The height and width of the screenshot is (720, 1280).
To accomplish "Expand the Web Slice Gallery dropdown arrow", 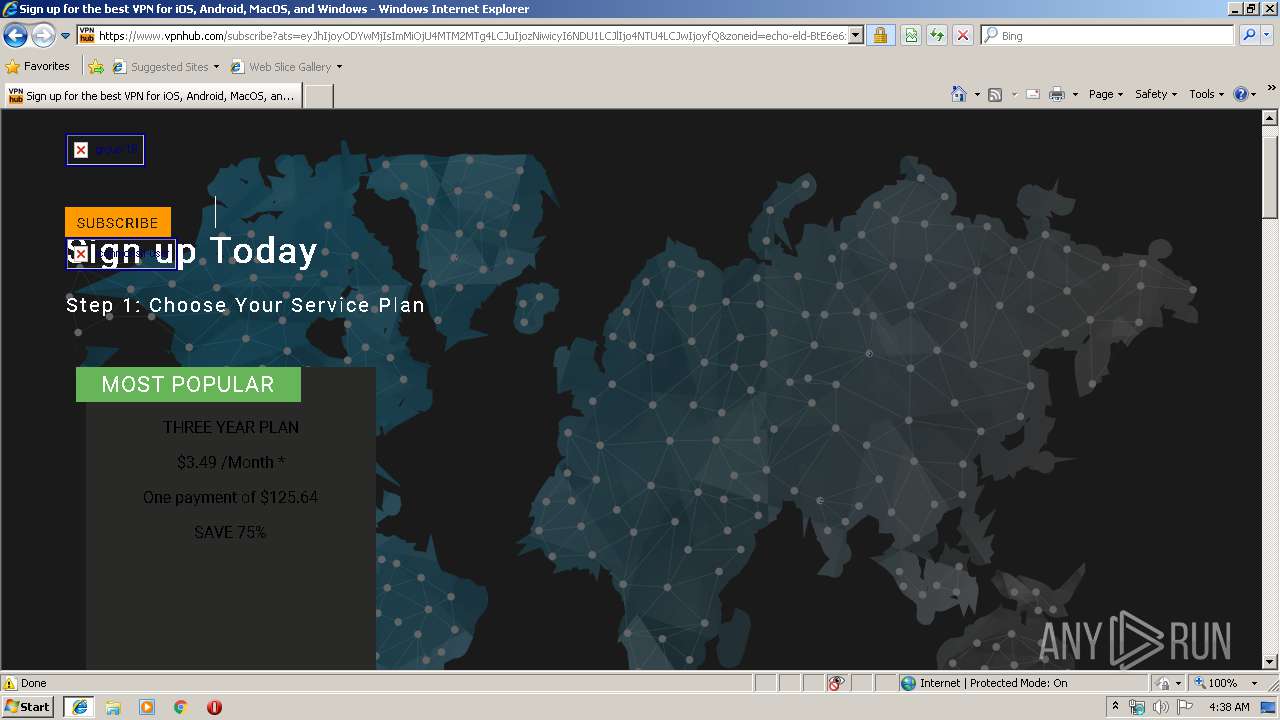I will pos(339,67).
